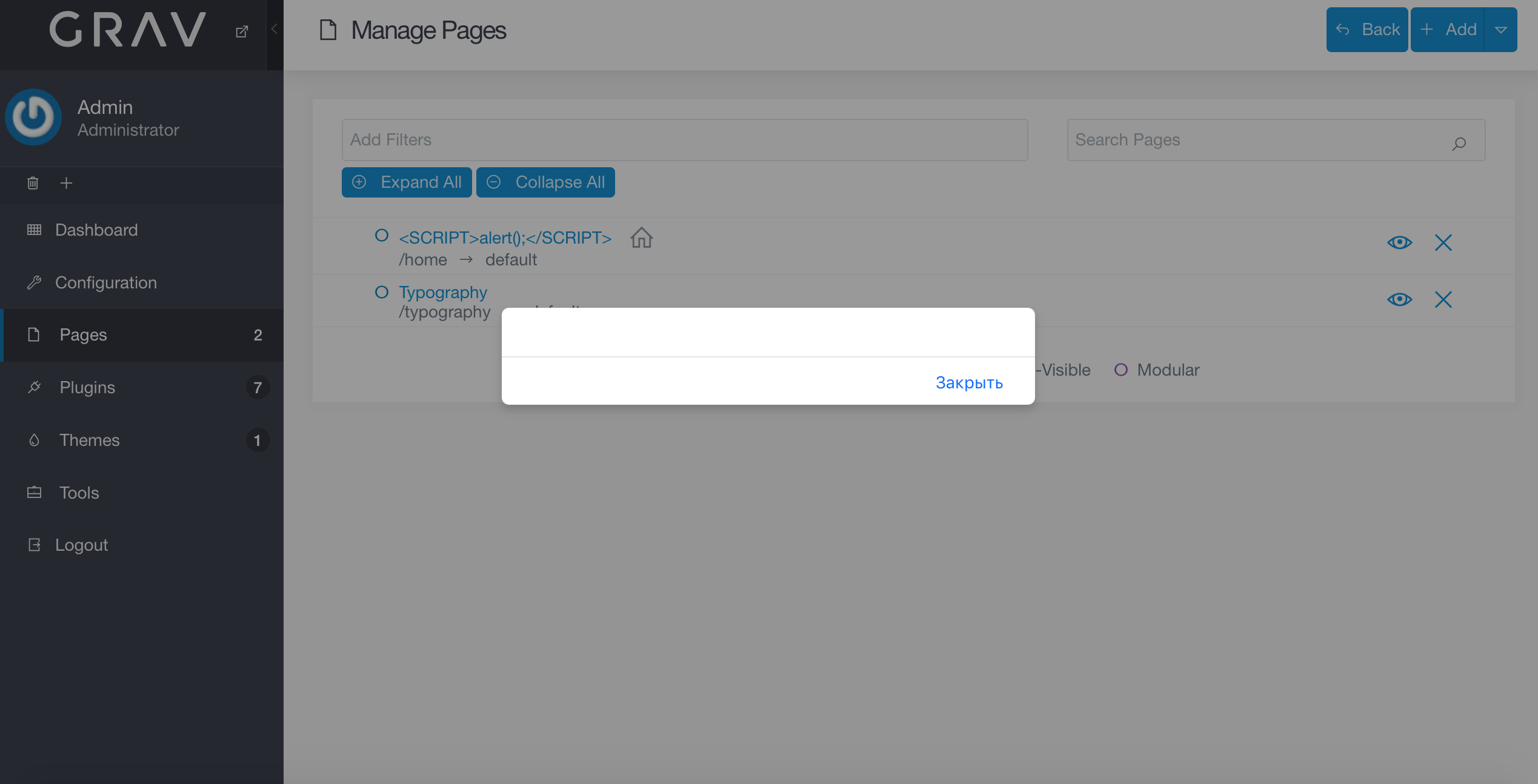Image resolution: width=1538 pixels, height=784 pixels.
Task: Click the Logout door icon
Action: pyautogui.click(x=34, y=545)
